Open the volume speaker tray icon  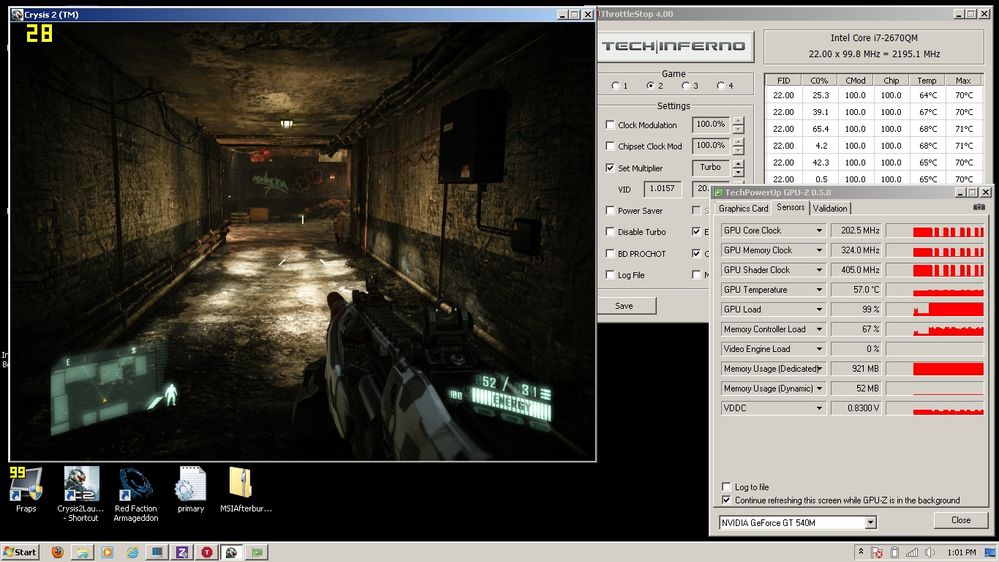pos(930,552)
